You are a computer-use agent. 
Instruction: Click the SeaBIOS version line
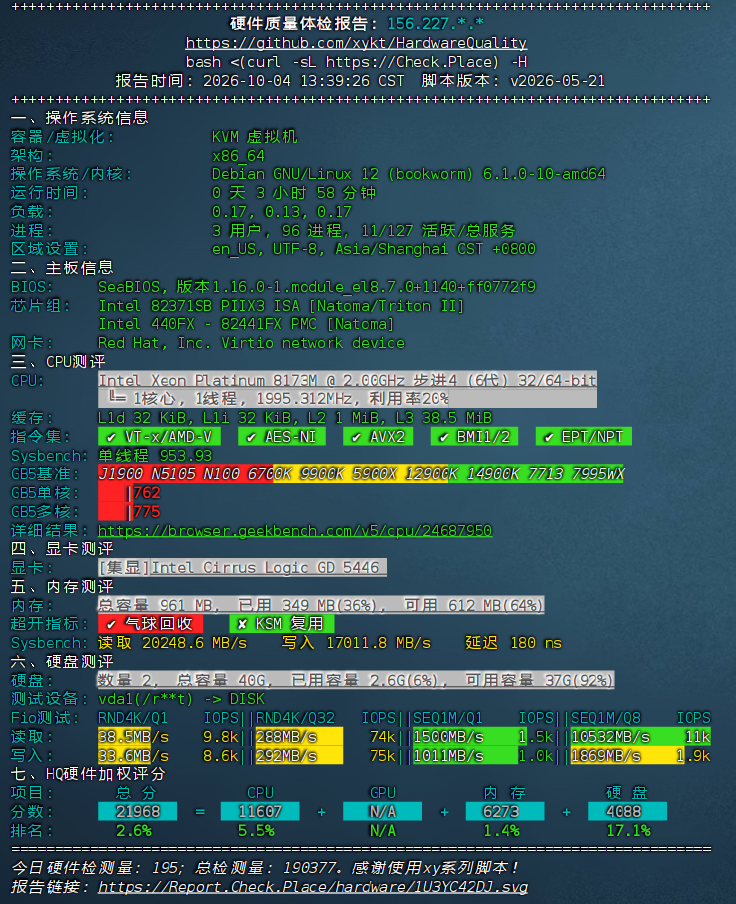(x=317, y=287)
